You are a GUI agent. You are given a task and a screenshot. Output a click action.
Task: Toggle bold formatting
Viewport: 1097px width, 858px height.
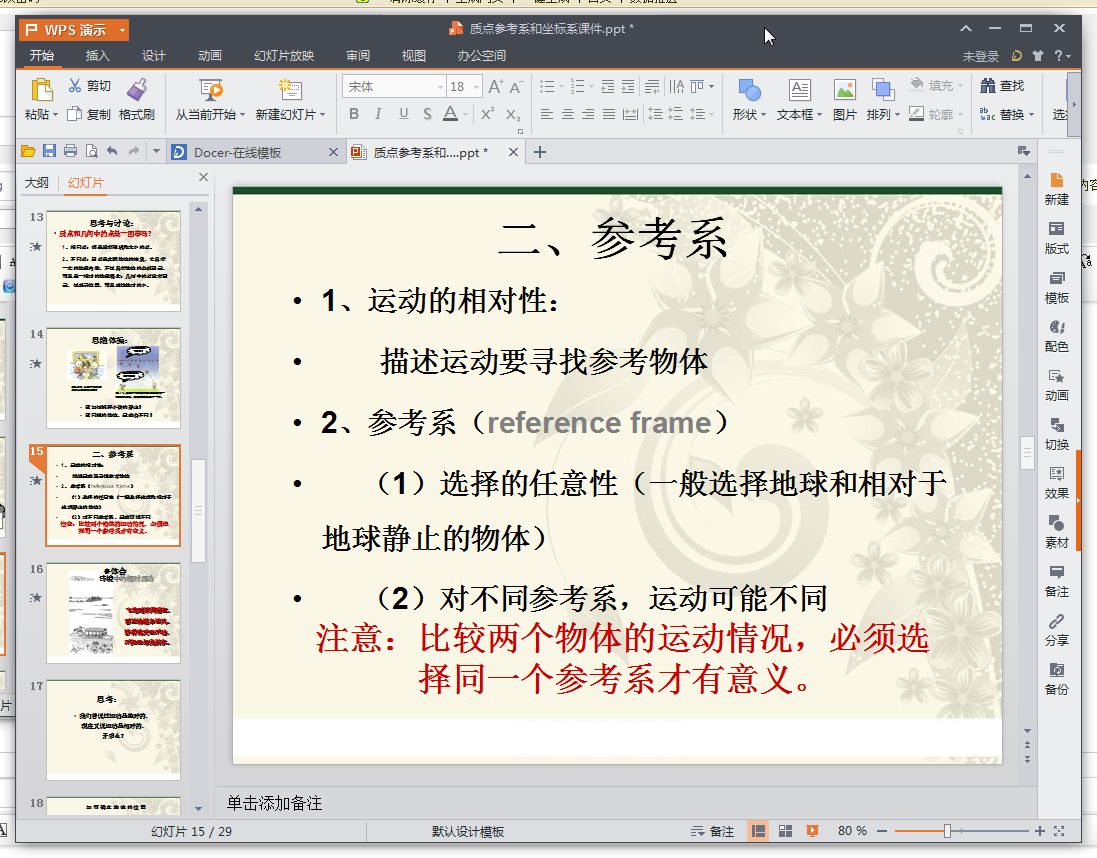[354, 114]
